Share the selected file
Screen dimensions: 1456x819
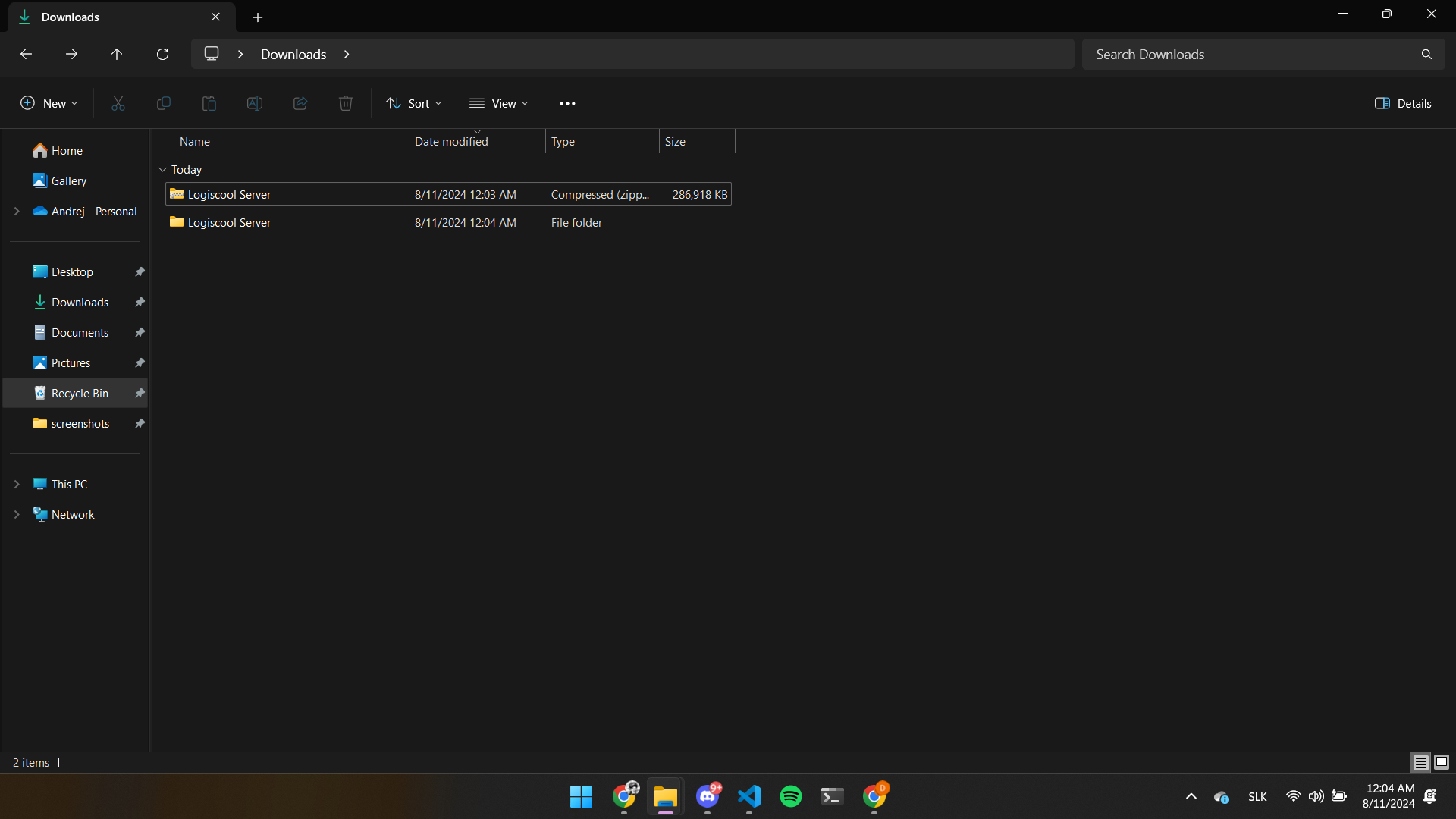pyautogui.click(x=300, y=103)
